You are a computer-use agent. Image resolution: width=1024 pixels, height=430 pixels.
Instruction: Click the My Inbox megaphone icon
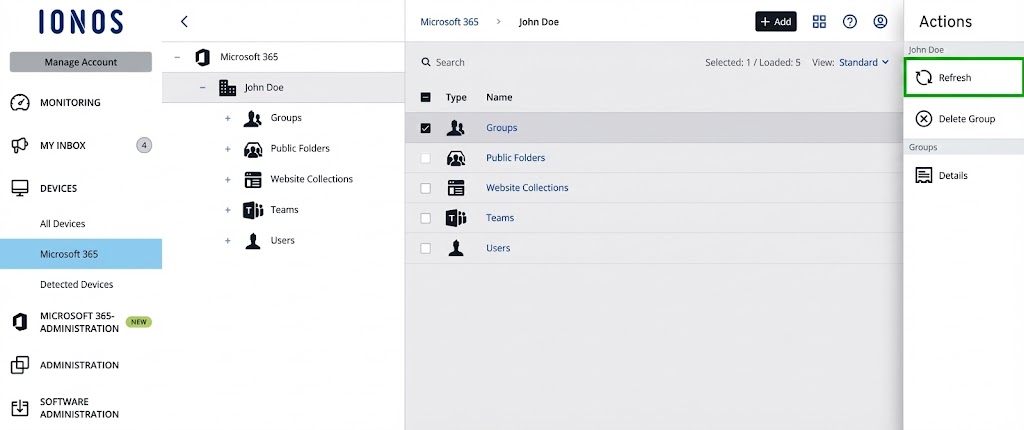click(x=20, y=145)
